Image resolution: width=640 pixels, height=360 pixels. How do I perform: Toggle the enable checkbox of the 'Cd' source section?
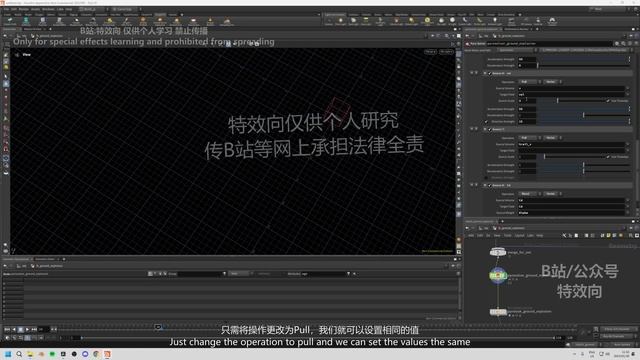click(x=490, y=185)
